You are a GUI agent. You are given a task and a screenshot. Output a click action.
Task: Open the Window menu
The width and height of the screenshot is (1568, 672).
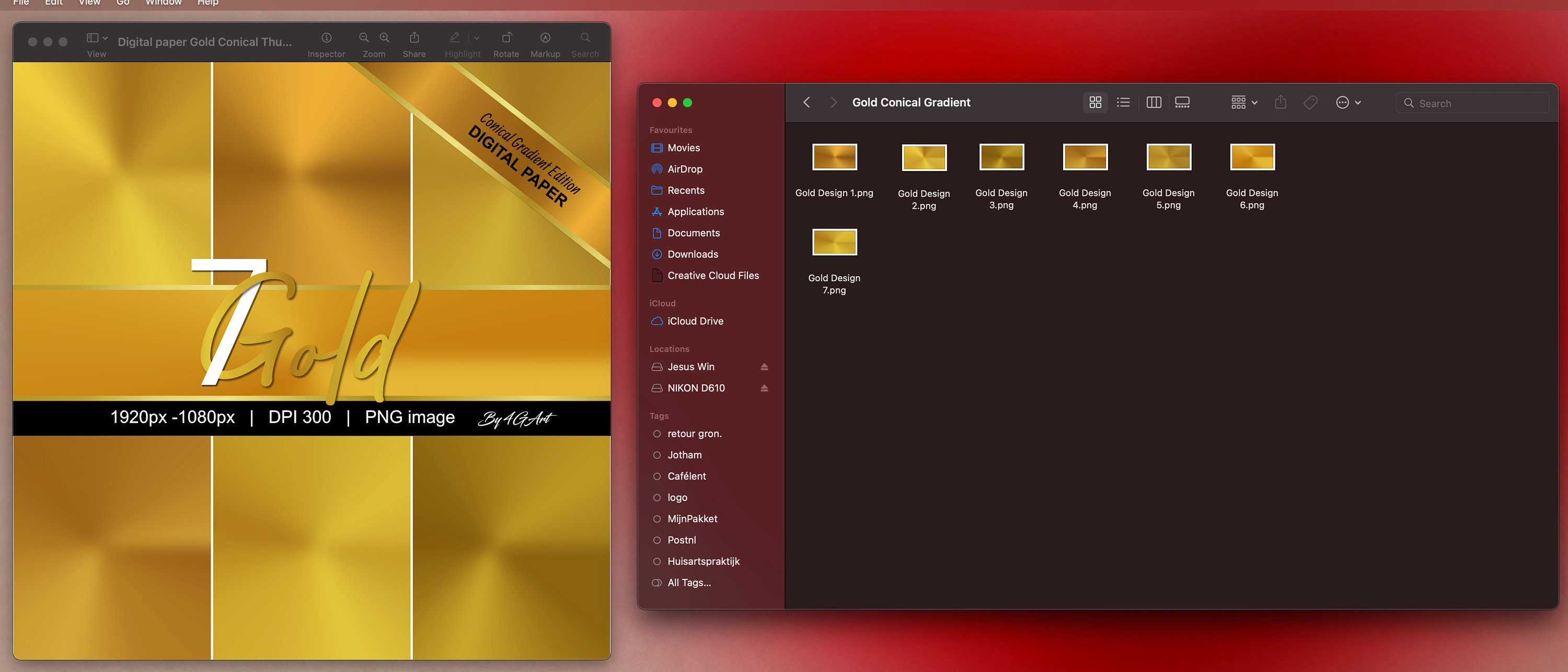point(163,3)
